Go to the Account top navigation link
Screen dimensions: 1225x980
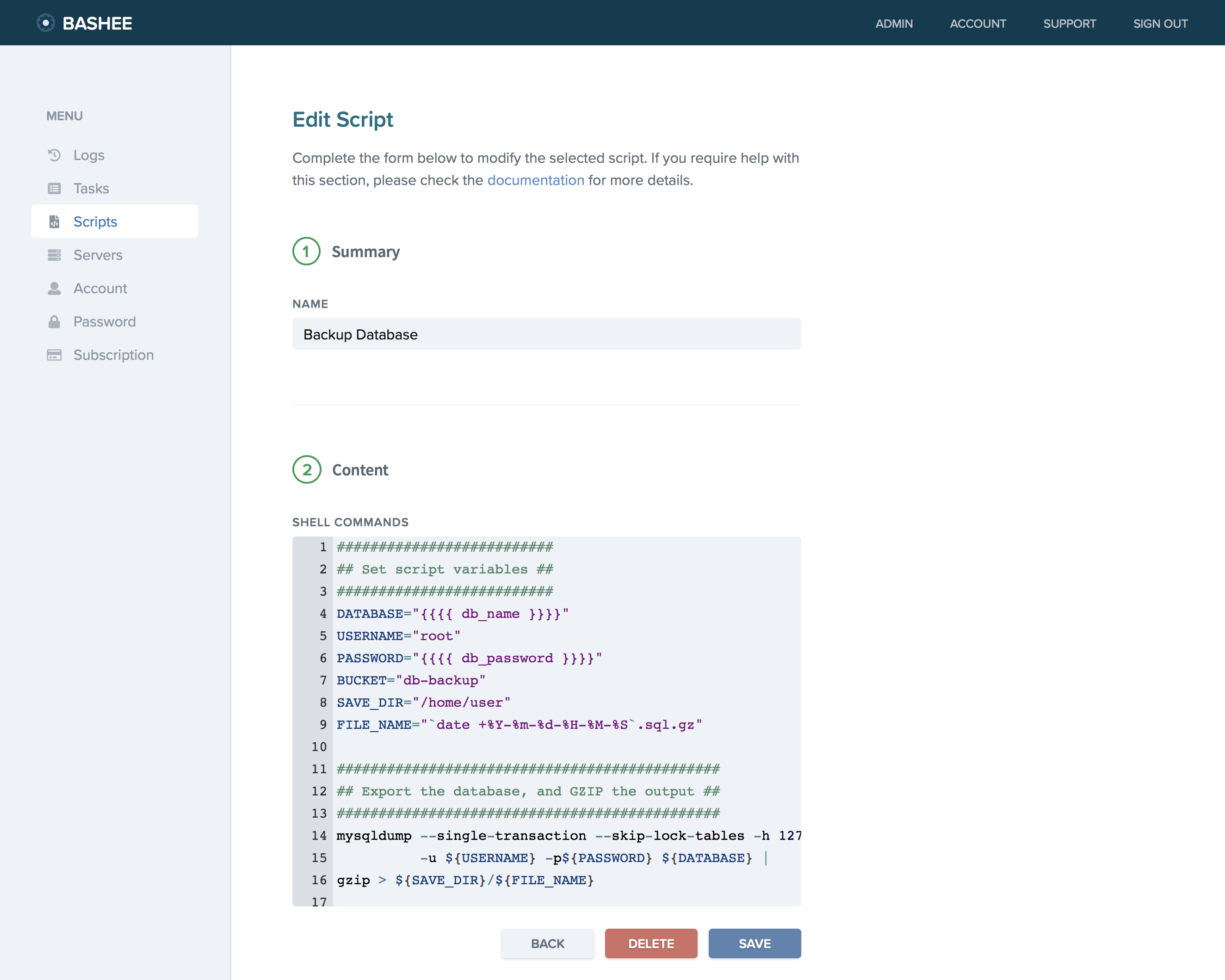pos(978,24)
